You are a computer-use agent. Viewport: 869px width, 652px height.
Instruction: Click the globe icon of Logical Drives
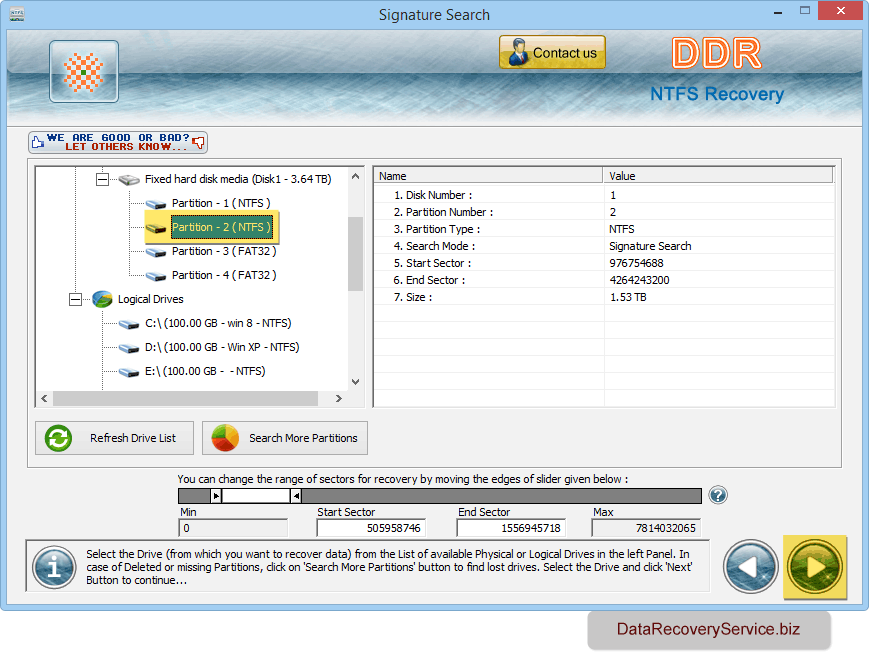point(102,299)
